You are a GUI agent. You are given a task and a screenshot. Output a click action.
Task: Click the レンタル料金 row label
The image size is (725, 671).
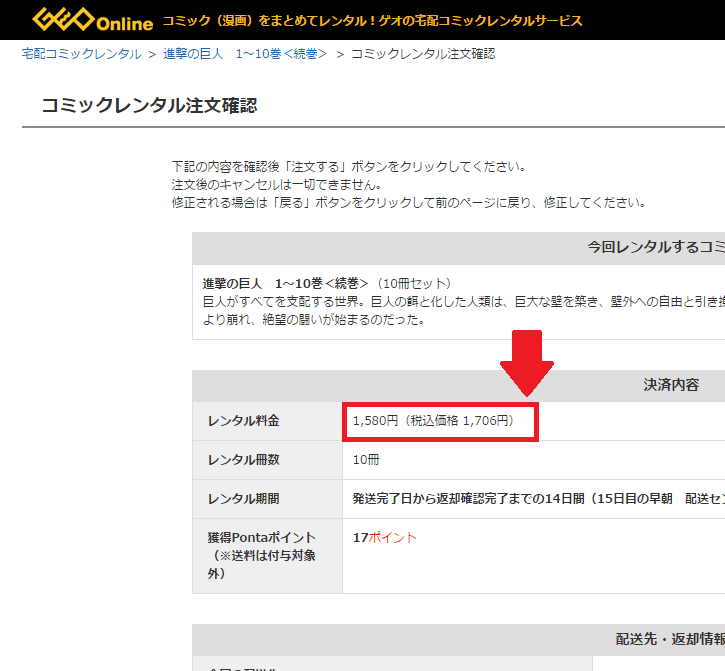pyautogui.click(x=244, y=421)
